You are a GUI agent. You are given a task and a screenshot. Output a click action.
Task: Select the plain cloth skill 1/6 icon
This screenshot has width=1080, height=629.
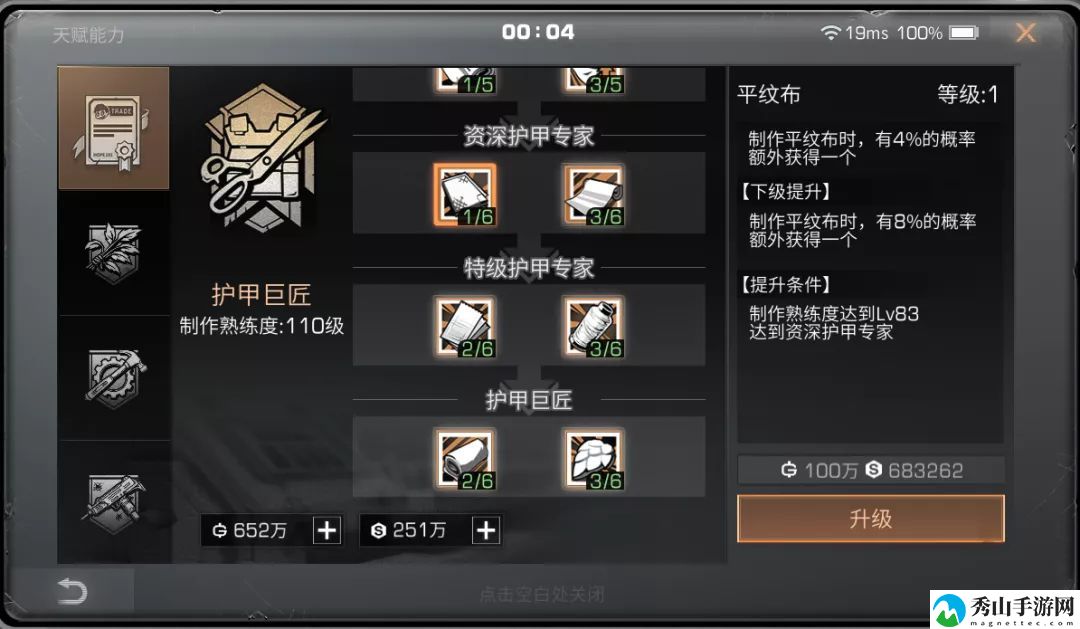[465, 195]
